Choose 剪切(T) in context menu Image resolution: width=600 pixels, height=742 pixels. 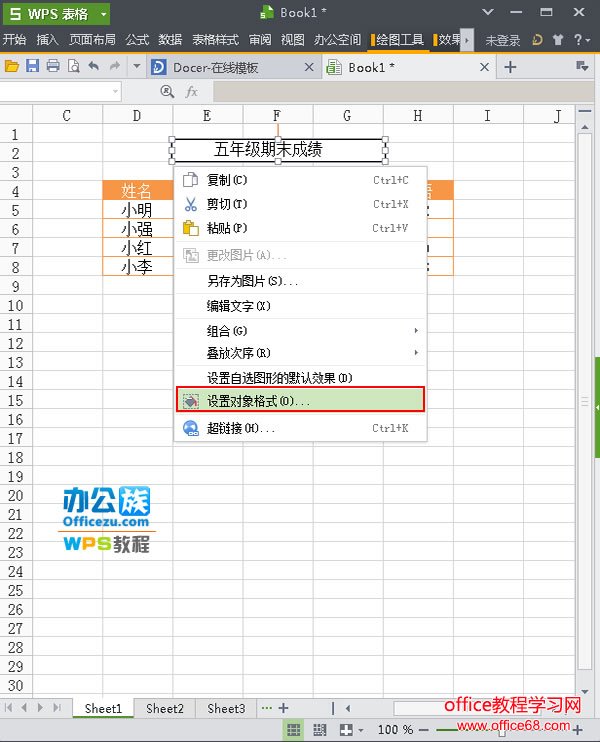[300, 204]
